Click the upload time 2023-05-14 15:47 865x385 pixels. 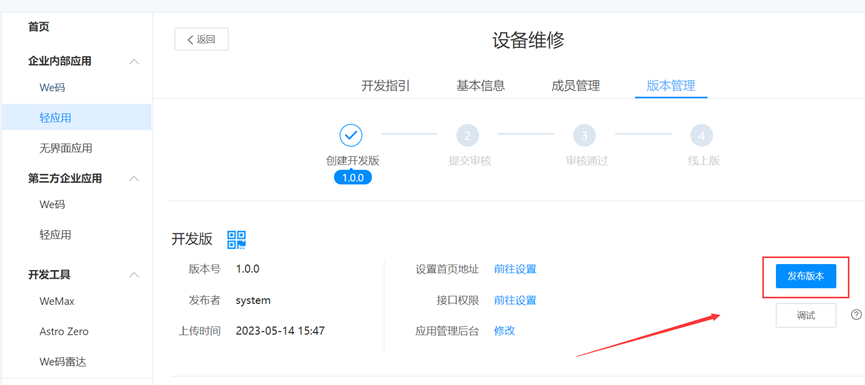pos(280,331)
